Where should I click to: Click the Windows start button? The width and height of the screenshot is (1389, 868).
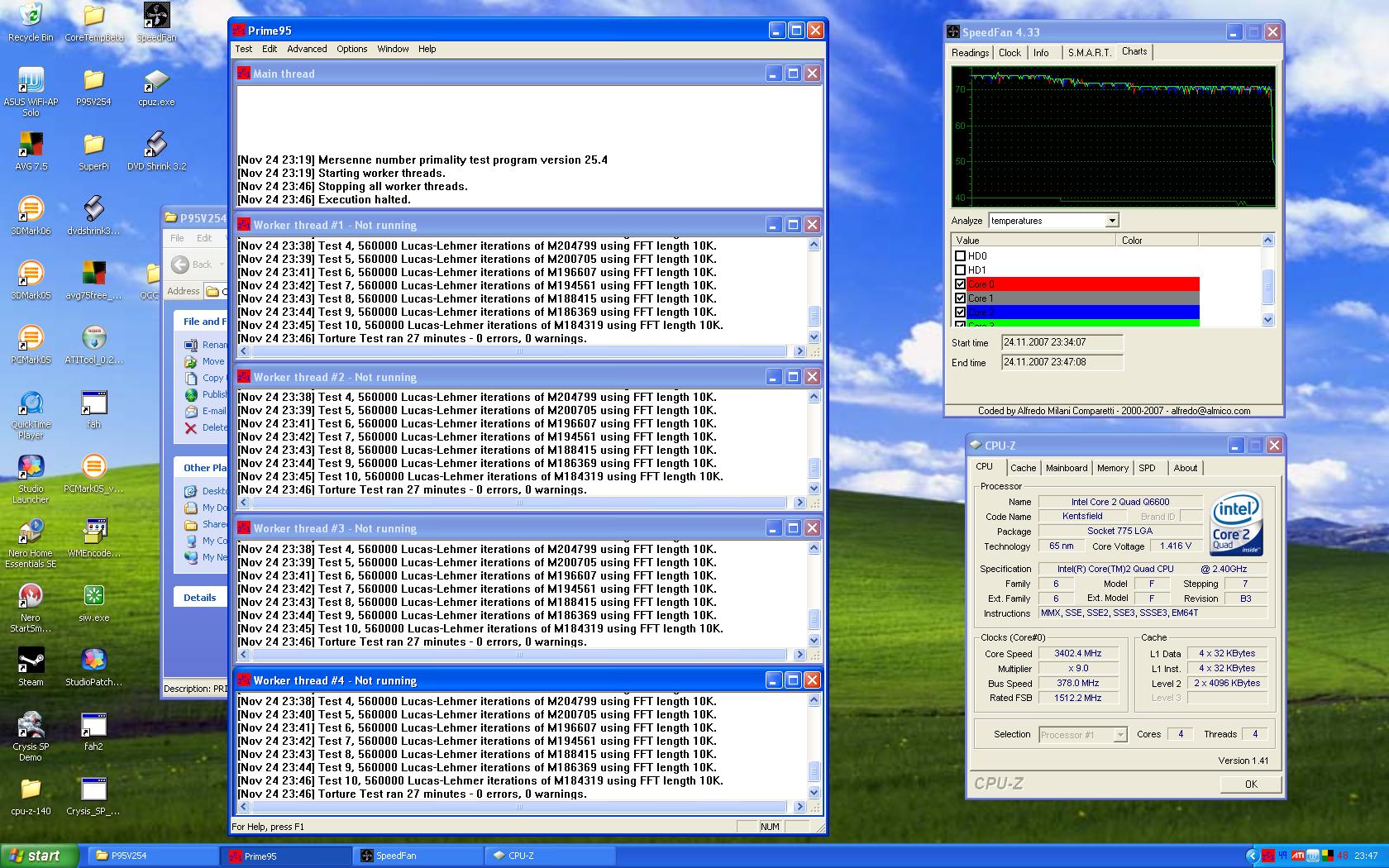click(40, 856)
